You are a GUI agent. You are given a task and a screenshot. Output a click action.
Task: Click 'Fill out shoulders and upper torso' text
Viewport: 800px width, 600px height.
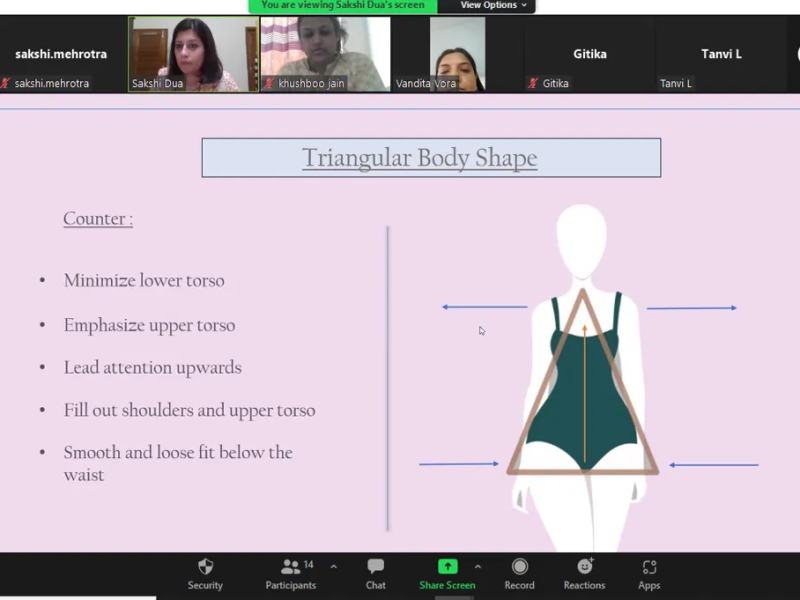tap(189, 410)
